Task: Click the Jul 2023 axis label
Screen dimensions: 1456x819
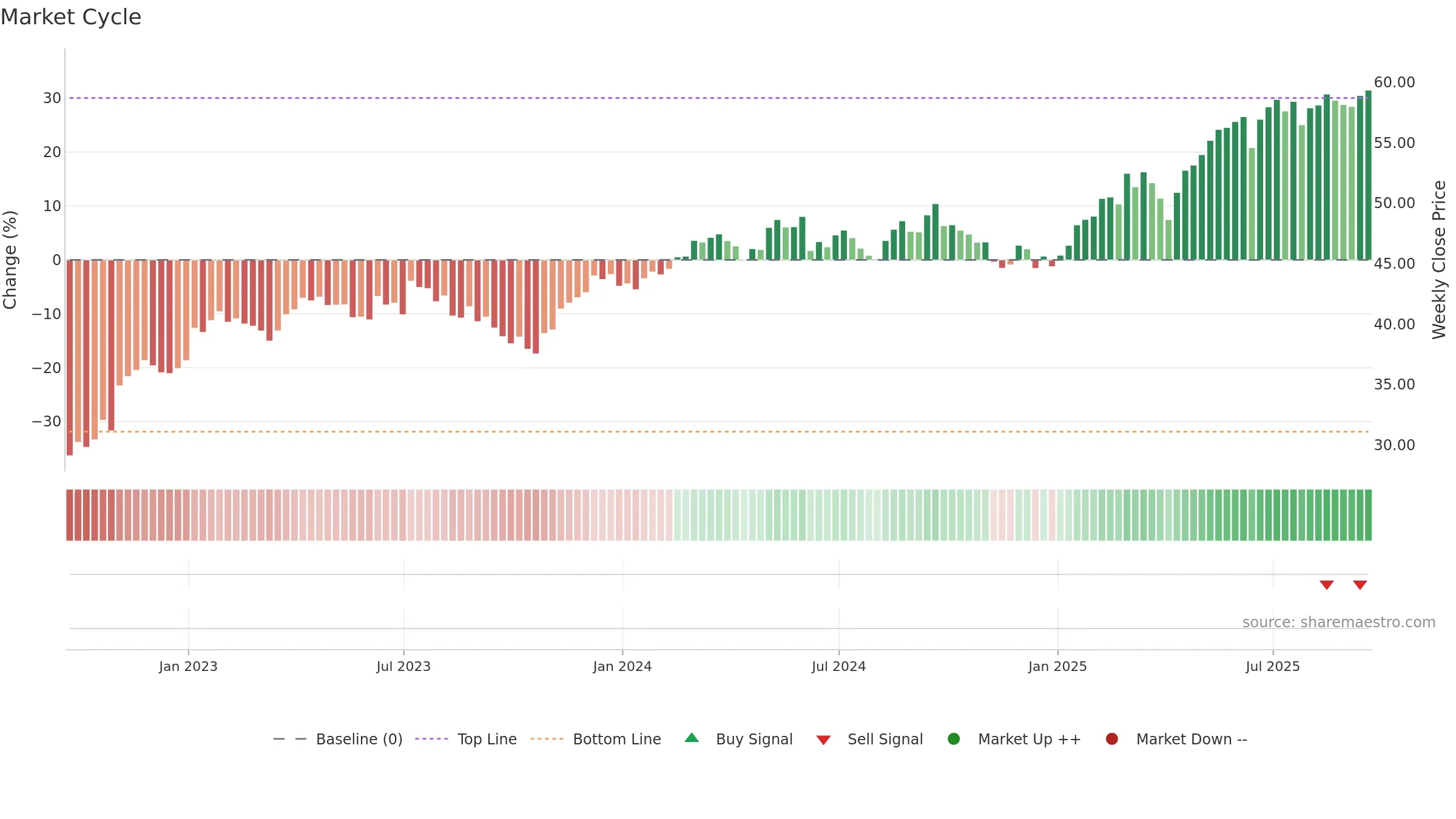Action: [403, 667]
